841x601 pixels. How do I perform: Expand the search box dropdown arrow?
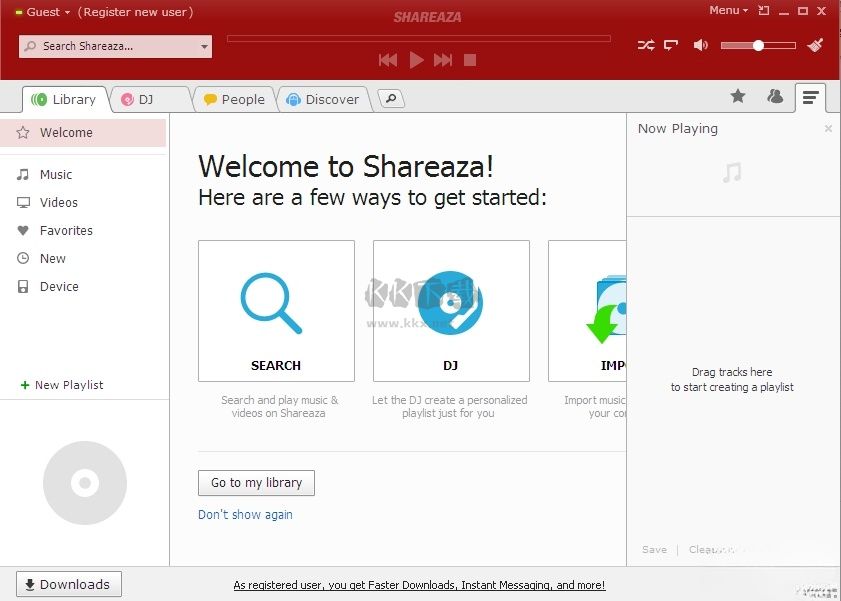[x=204, y=47]
